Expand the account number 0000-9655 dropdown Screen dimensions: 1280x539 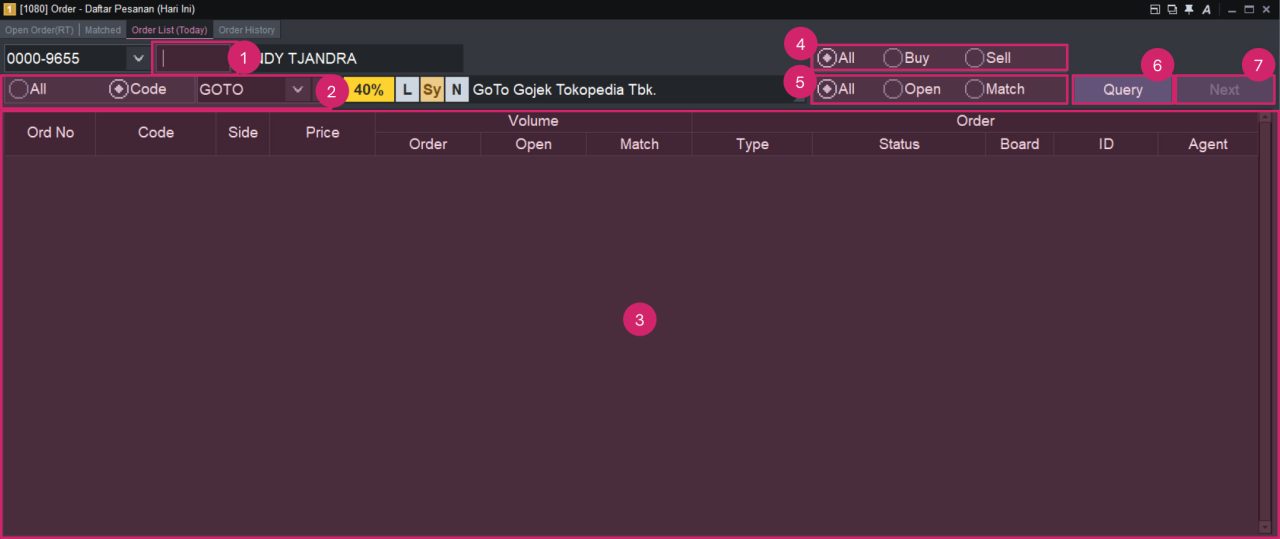click(138, 58)
